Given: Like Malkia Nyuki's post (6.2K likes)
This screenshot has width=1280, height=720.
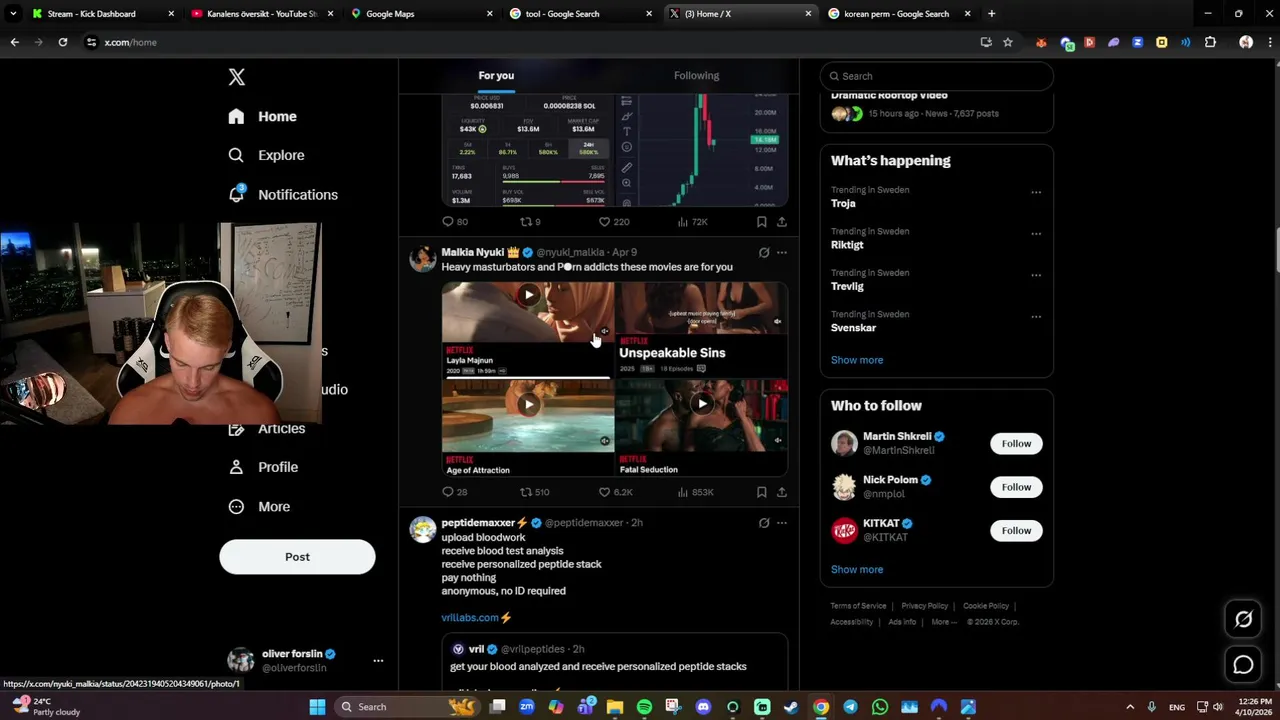Looking at the screenshot, I should pos(615,492).
